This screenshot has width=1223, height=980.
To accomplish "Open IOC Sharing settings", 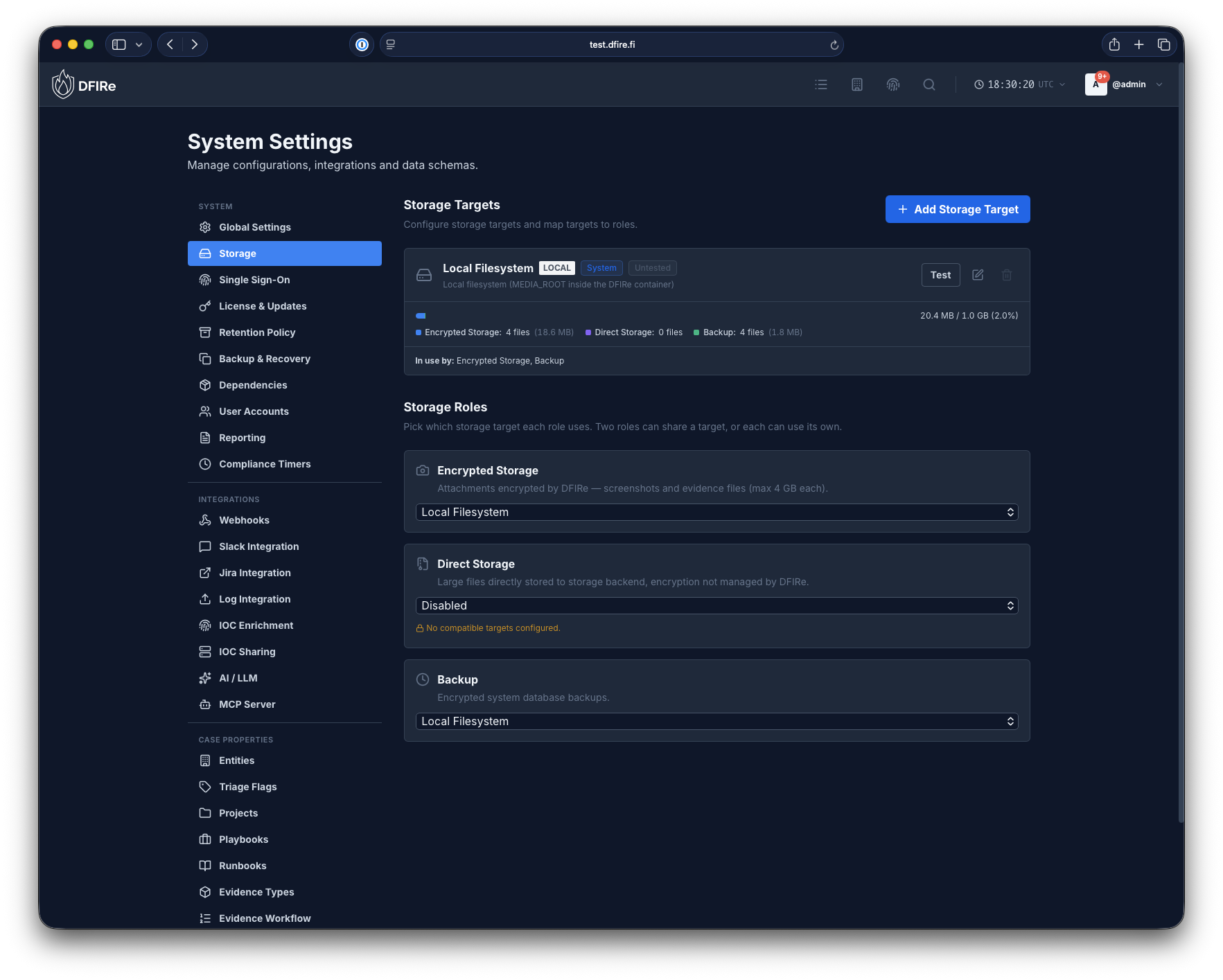I will [x=284, y=652].
